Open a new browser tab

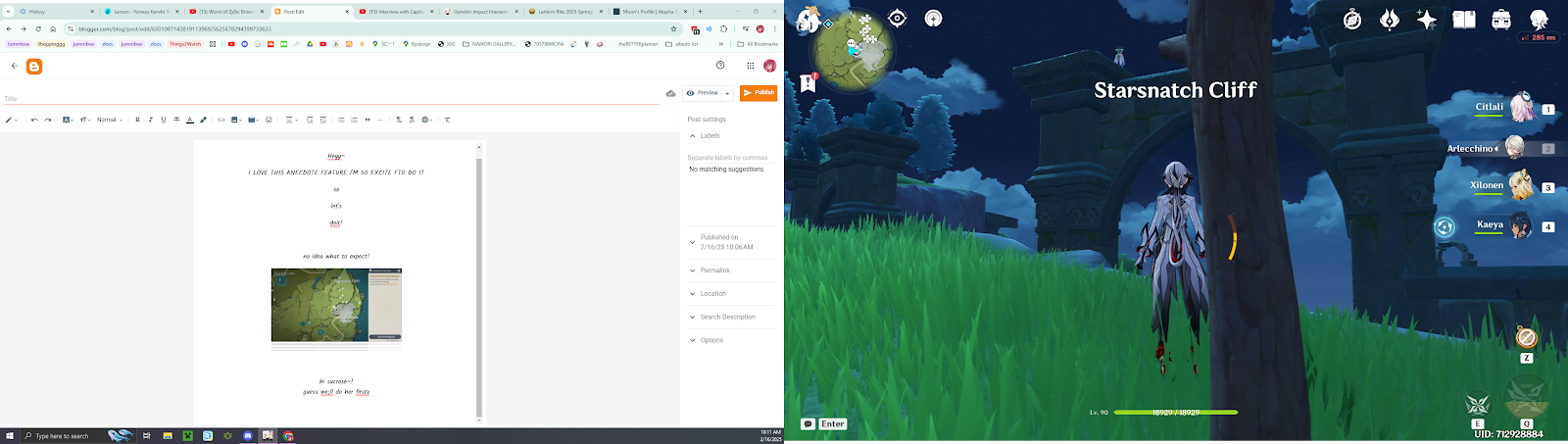click(700, 12)
